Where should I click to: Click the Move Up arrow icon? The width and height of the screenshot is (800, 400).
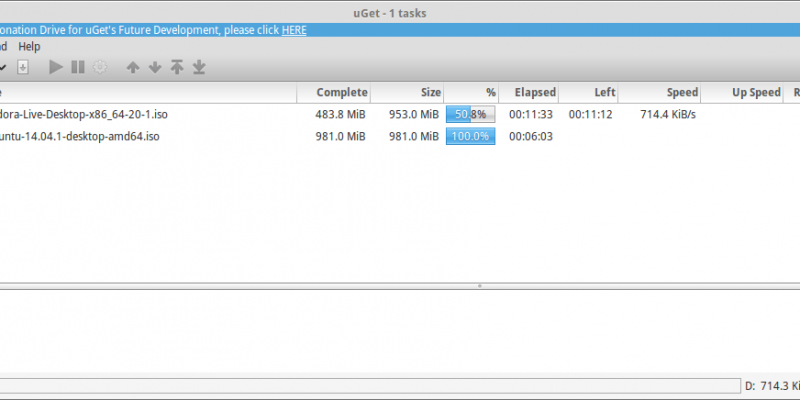tap(133, 67)
